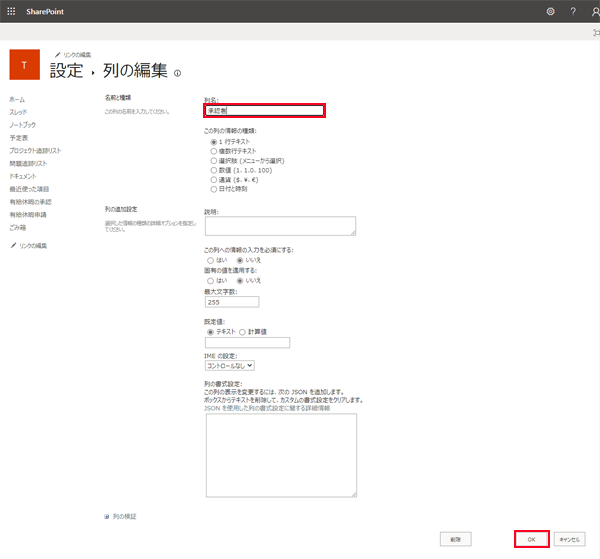Click the info icon beside 列の編集

click(x=177, y=73)
